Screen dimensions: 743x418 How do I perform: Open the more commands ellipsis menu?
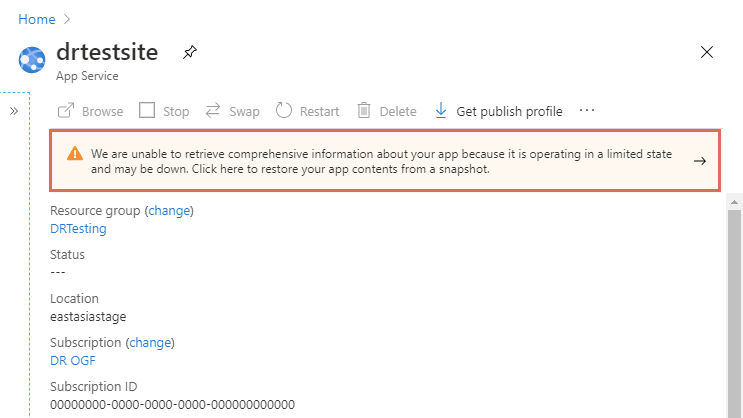tap(587, 111)
